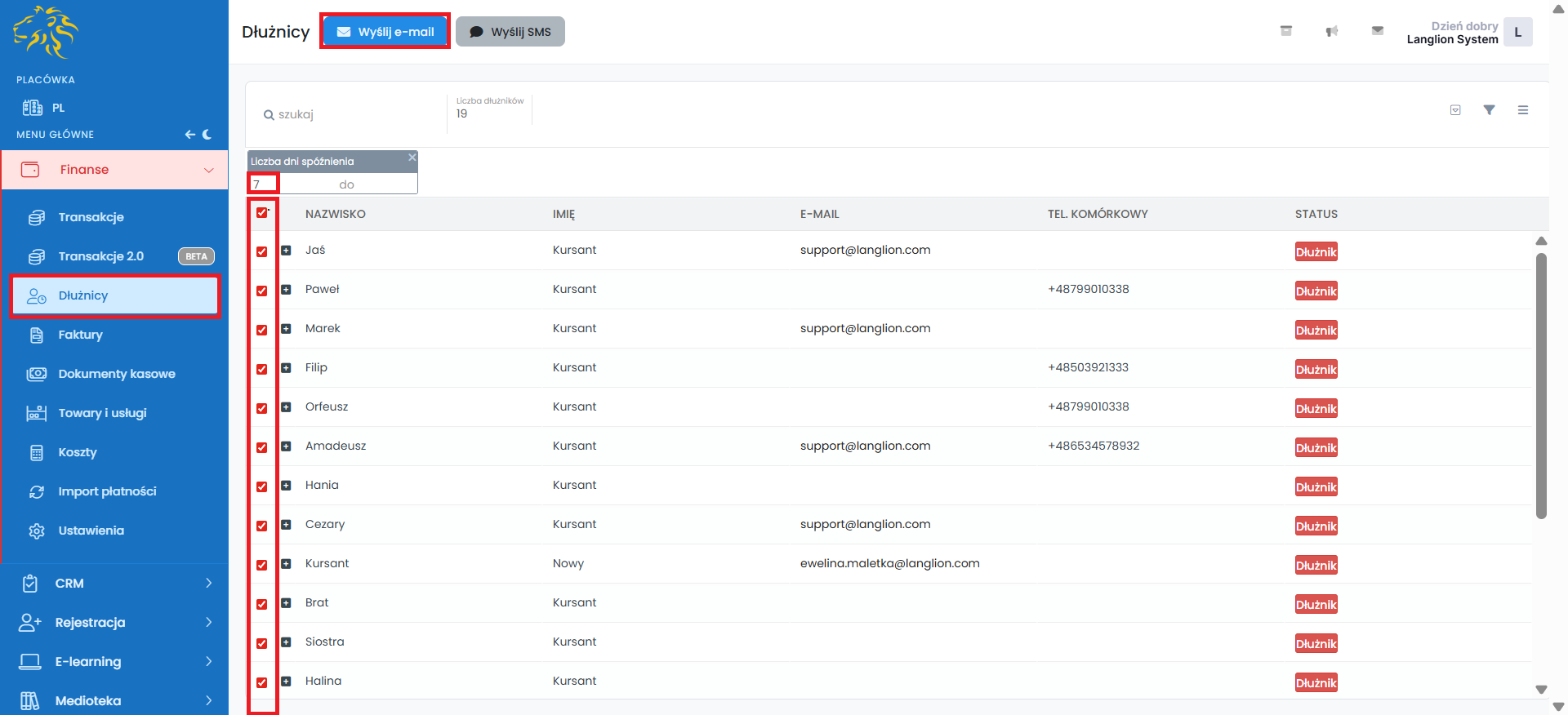Click the funnel filter icon

tap(1489, 110)
